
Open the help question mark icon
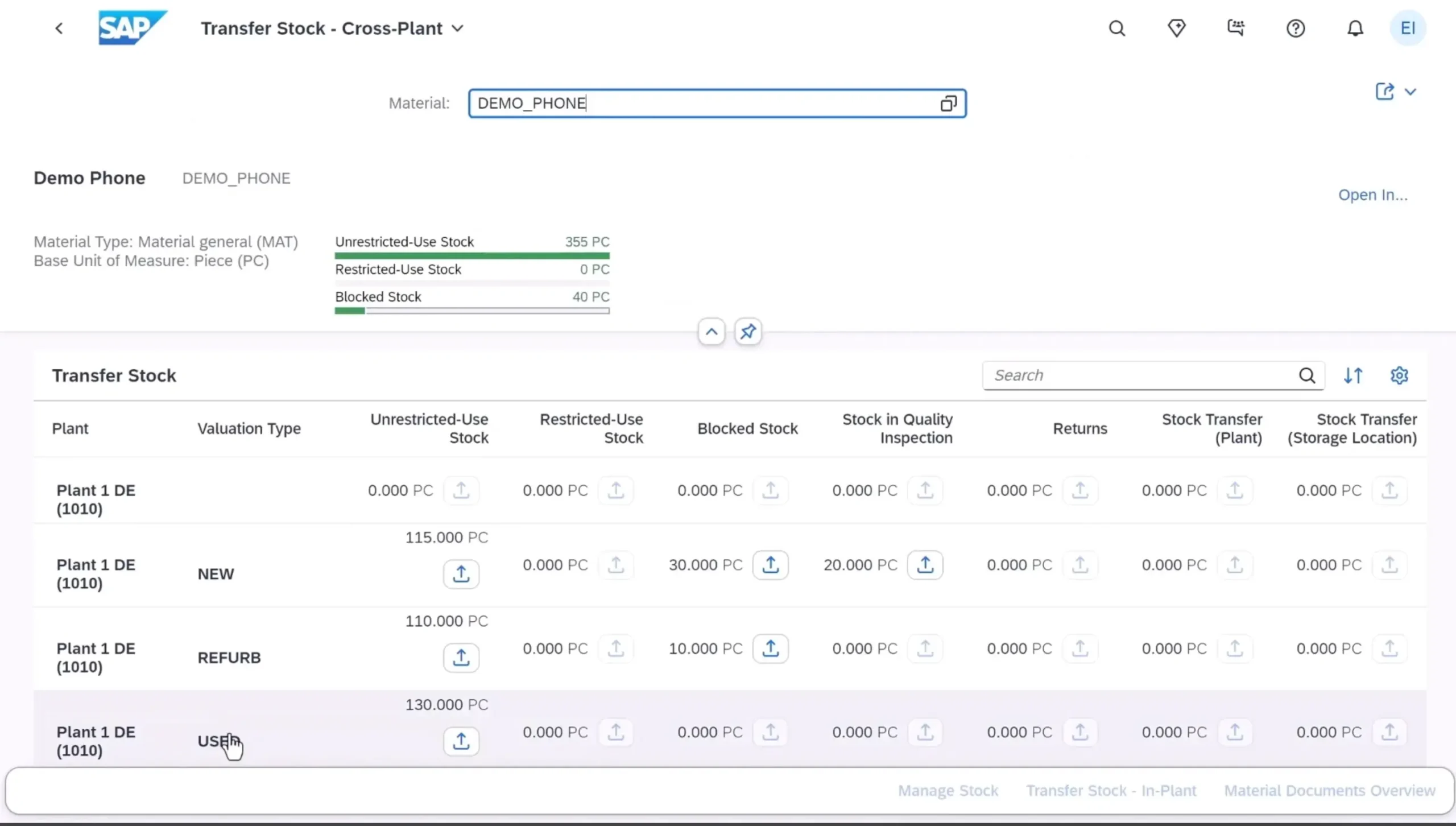click(x=1296, y=28)
